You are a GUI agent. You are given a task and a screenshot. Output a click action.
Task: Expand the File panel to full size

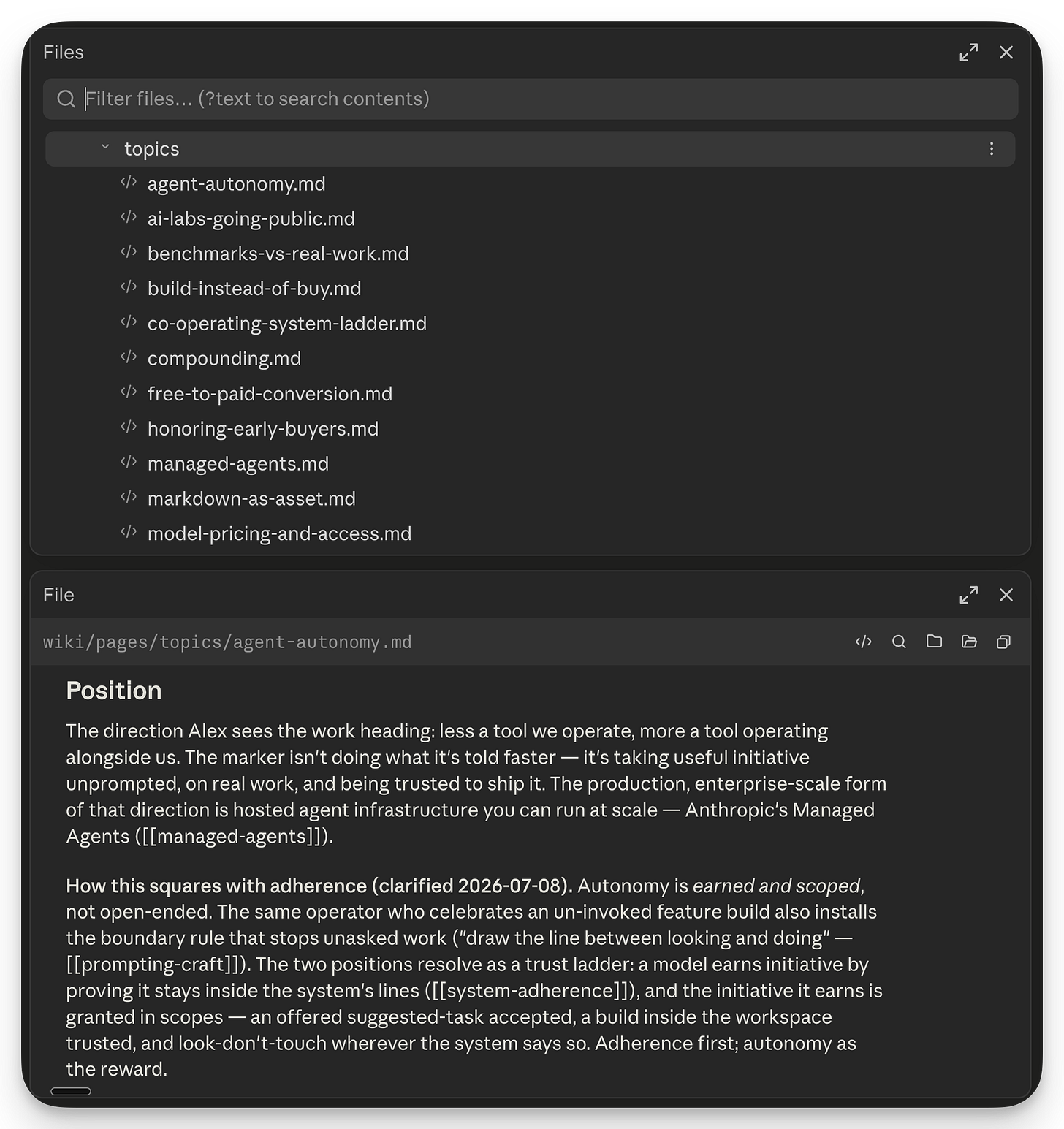[x=969, y=595]
